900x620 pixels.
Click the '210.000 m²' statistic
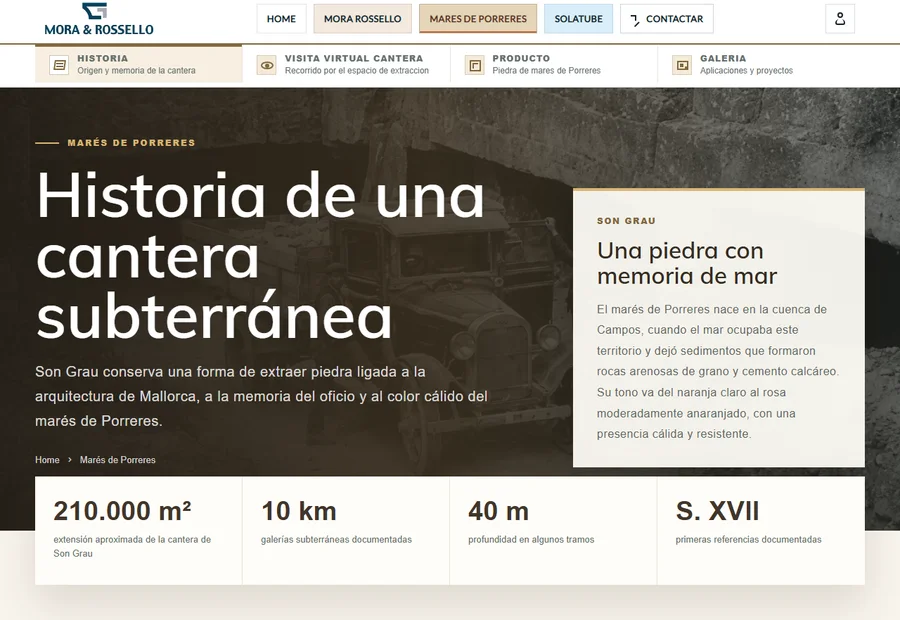(122, 511)
